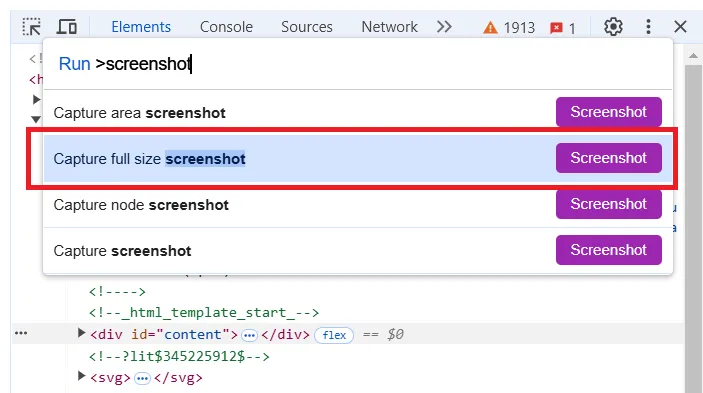The width and height of the screenshot is (703, 393).
Task: Select Capture node screenshot command
Action: point(358,205)
